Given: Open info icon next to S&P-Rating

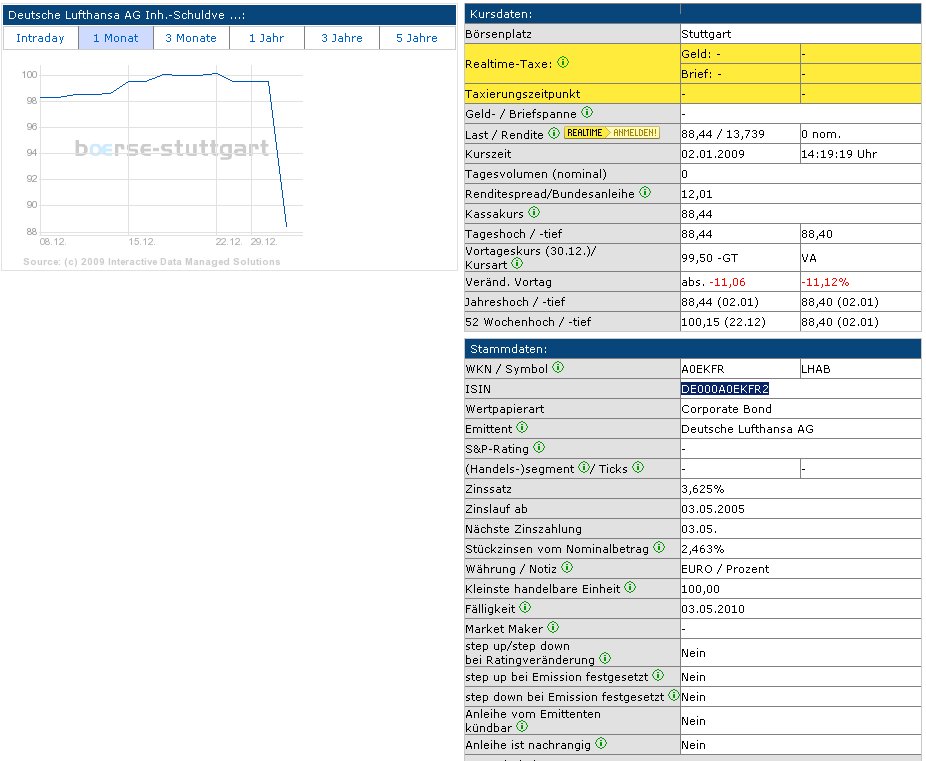Looking at the screenshot, I should click(x=539, y=448).
